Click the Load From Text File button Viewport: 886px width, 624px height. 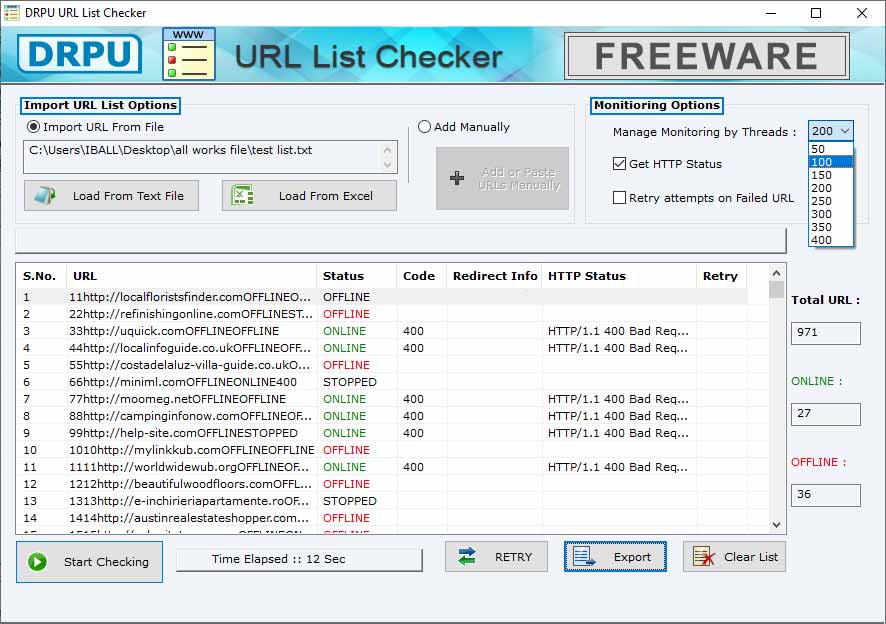pos(111,196)
